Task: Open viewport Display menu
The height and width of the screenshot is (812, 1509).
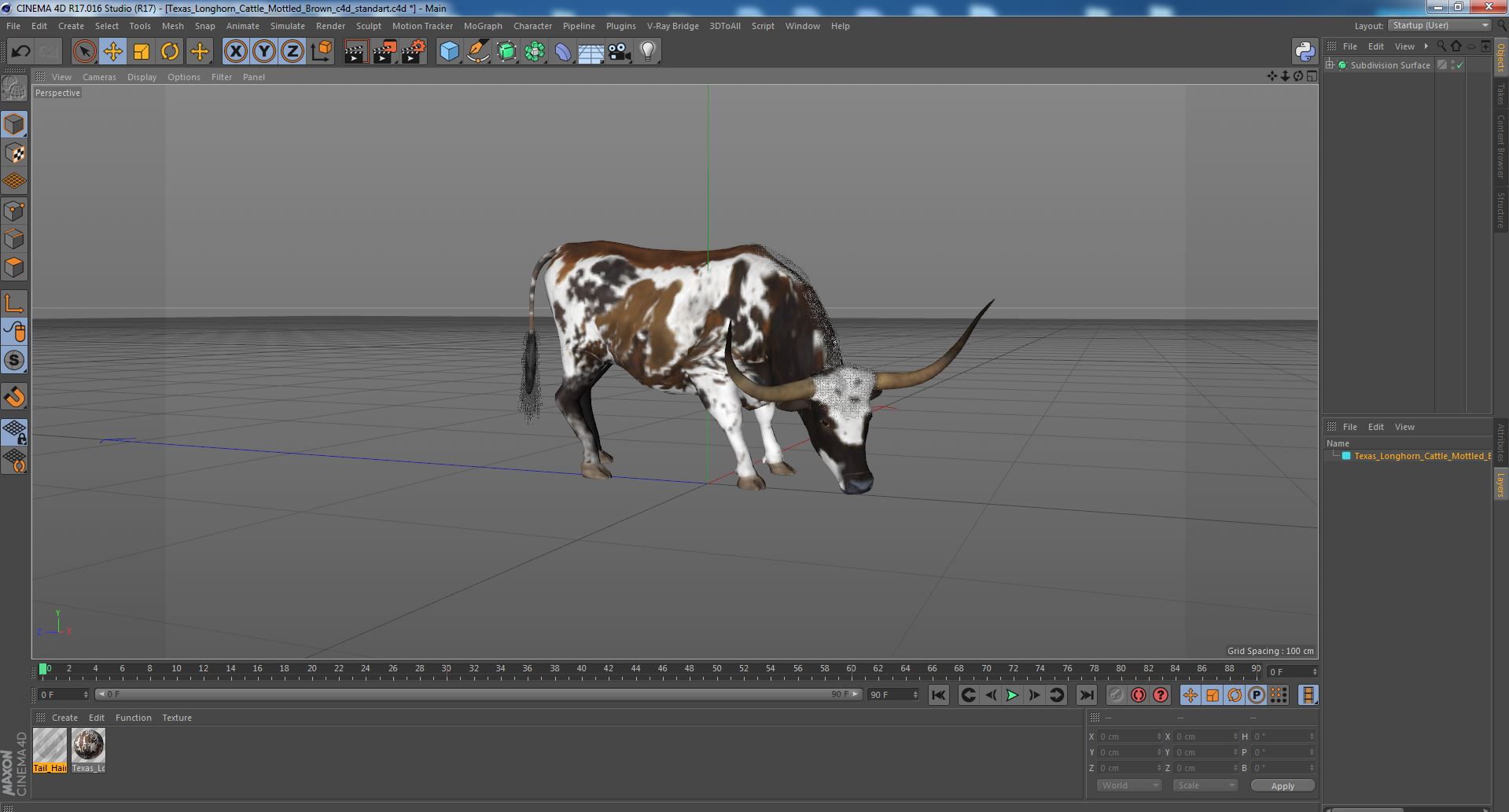Action: pos(142,77)
